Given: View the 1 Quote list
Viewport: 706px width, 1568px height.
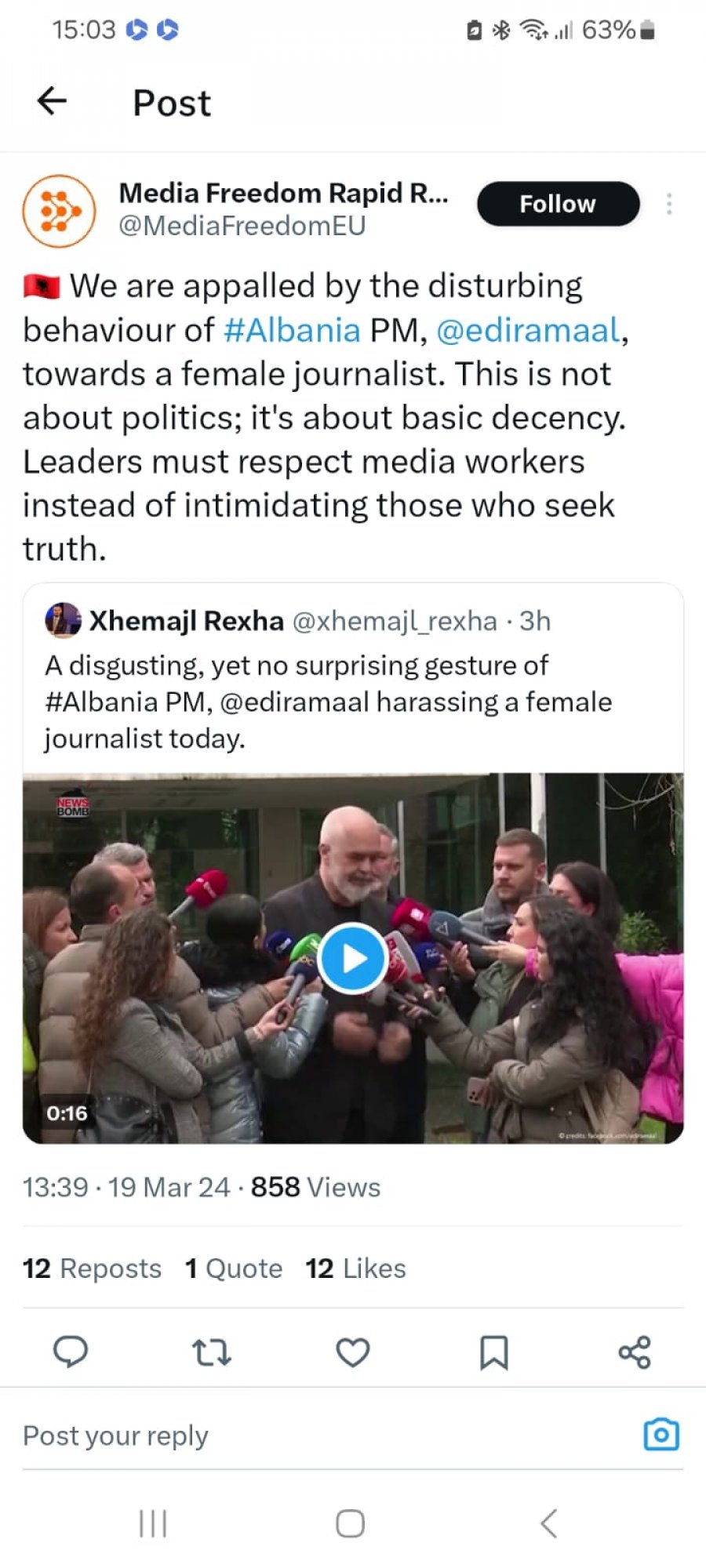Looking at the screenshot, I should (234, 1268).
